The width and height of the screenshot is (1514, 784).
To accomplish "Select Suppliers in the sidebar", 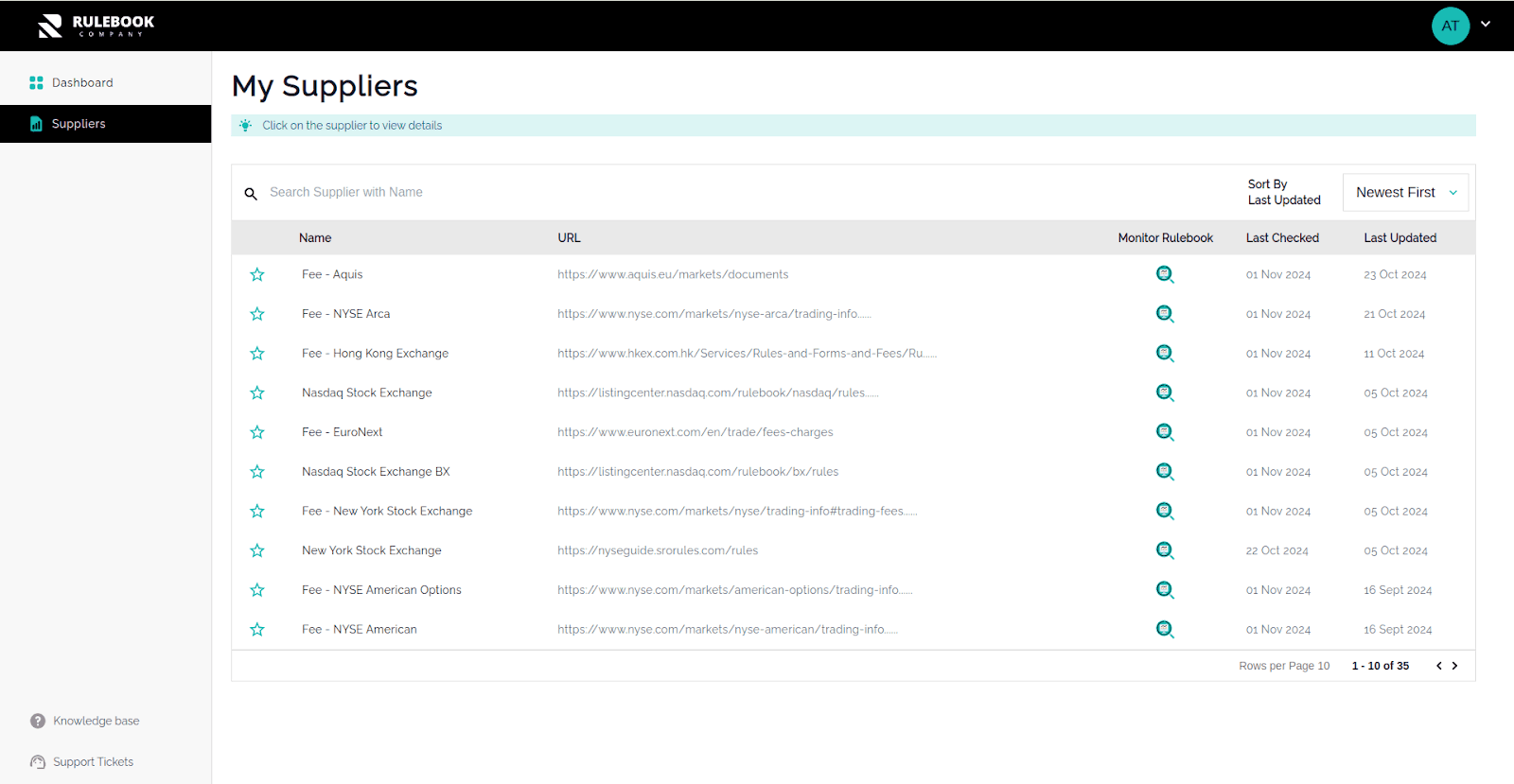I will click(105, 124).
